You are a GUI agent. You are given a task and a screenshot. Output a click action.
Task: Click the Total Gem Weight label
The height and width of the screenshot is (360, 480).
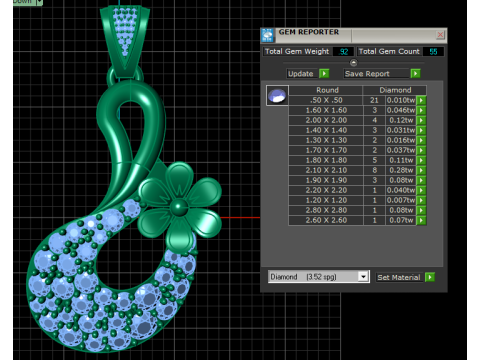click(x=297, y=51)
